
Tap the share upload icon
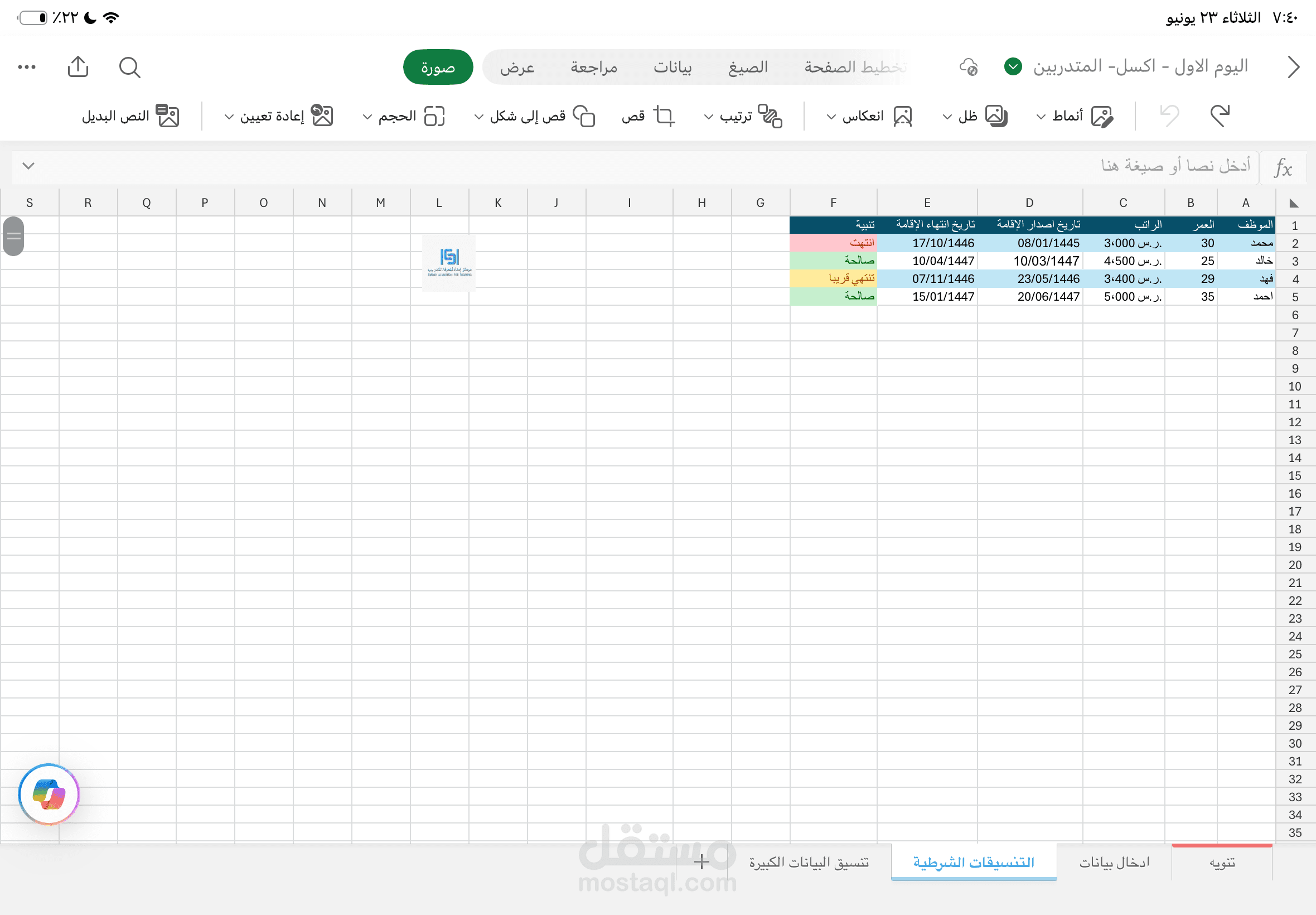pyautogui.click(x=78, y=66)
